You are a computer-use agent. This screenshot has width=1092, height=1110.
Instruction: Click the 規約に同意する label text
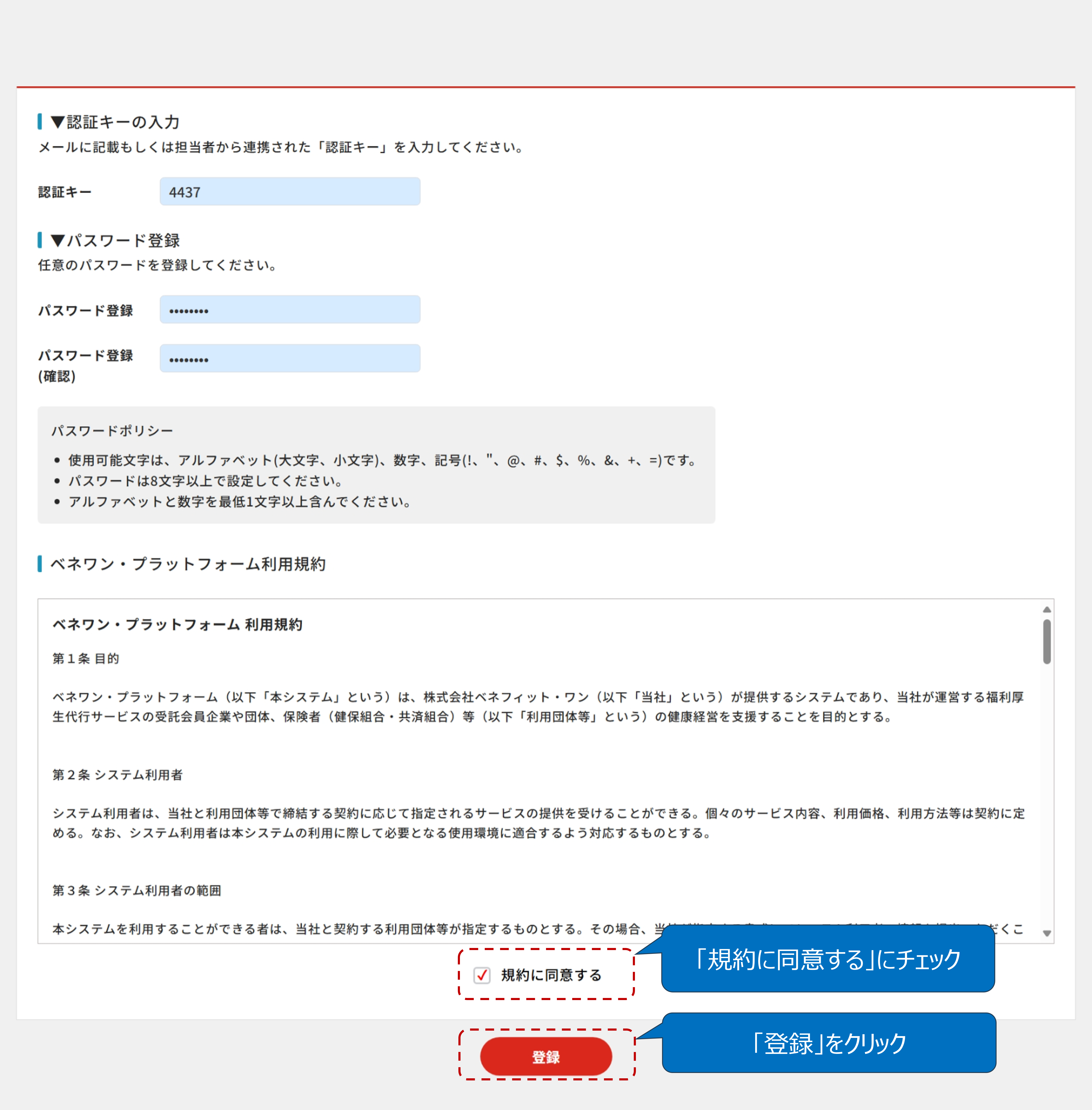[x=551, y=975]
